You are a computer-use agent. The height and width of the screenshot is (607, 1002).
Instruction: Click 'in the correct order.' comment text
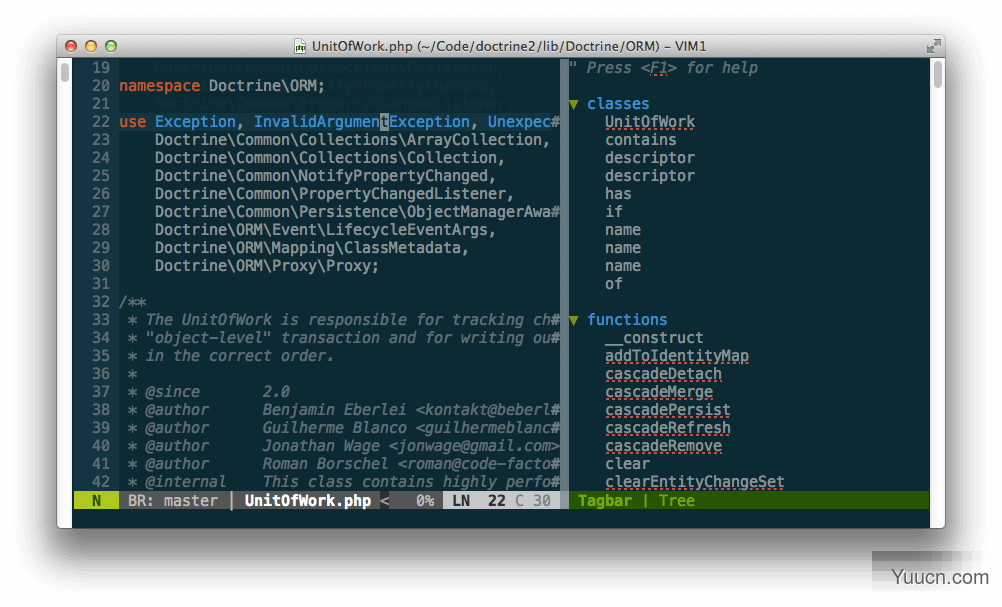tap(240, 356)
